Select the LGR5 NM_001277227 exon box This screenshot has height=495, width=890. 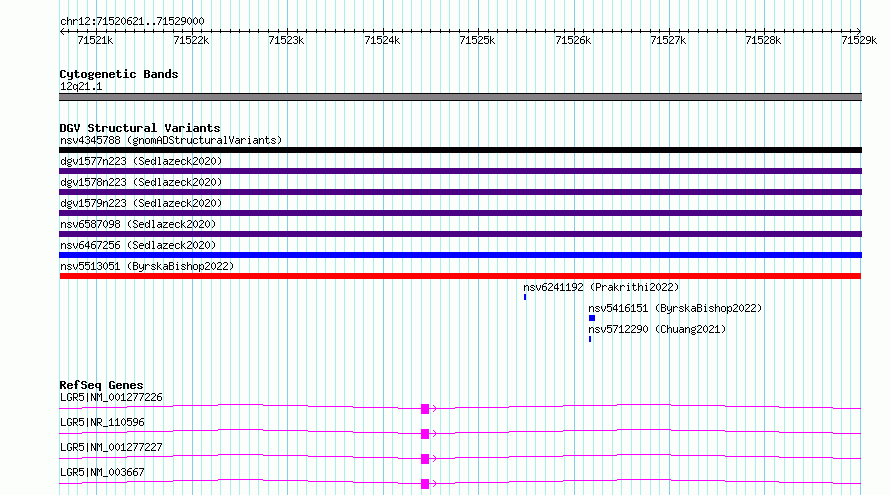[425, 459]
